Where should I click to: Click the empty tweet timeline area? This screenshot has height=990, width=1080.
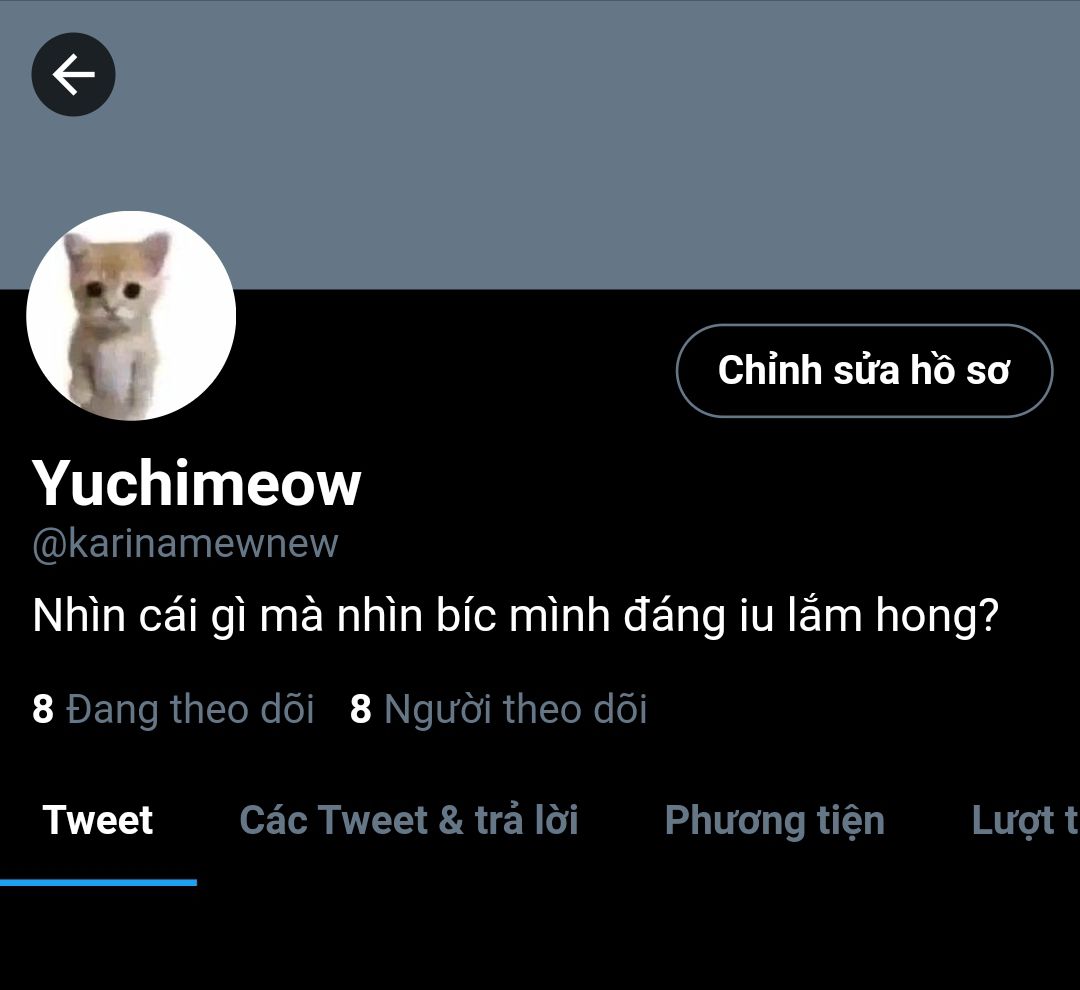(540, 938)
